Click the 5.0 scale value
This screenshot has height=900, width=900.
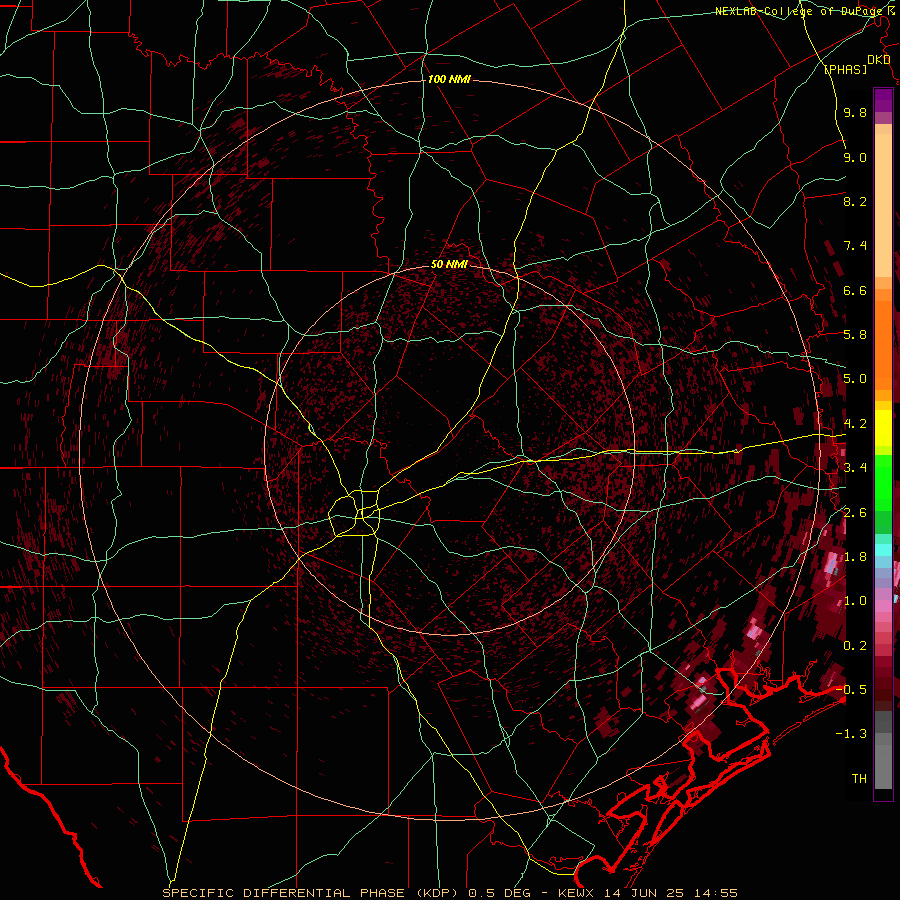click(x=855, y=379)
